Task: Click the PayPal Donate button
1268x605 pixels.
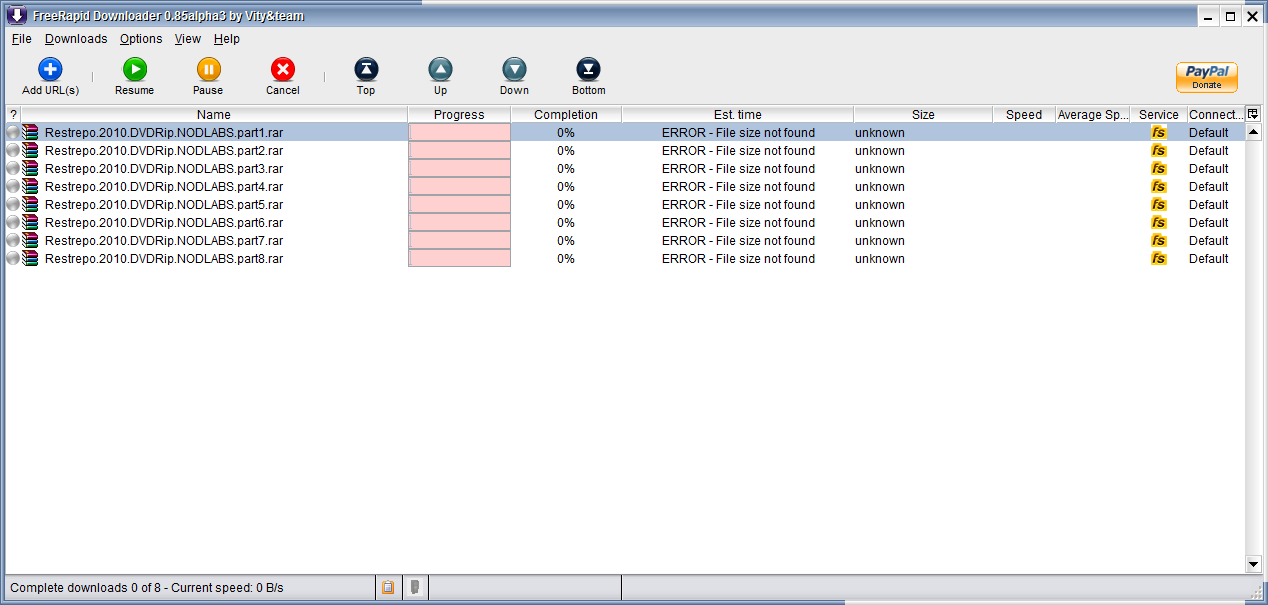Action: coord(1206,77)
